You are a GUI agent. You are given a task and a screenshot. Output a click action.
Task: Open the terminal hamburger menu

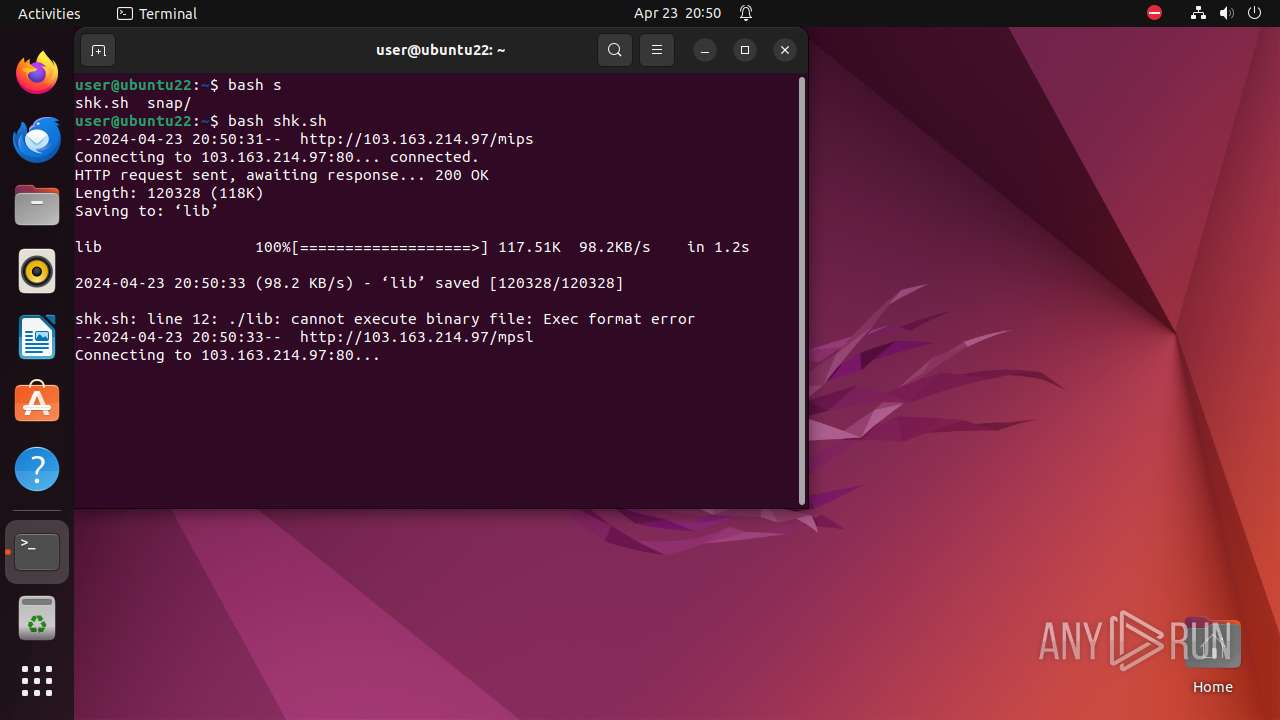point(657,50)
